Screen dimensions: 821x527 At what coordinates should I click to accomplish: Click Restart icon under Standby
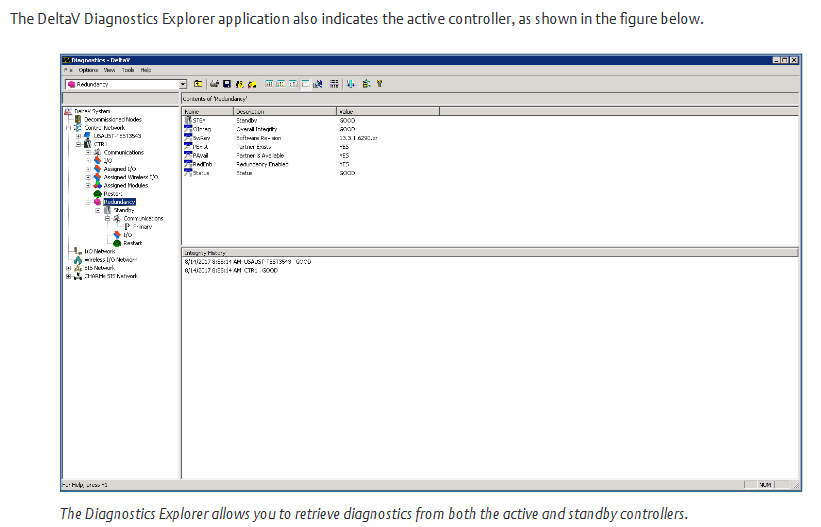tap(117, 243)
